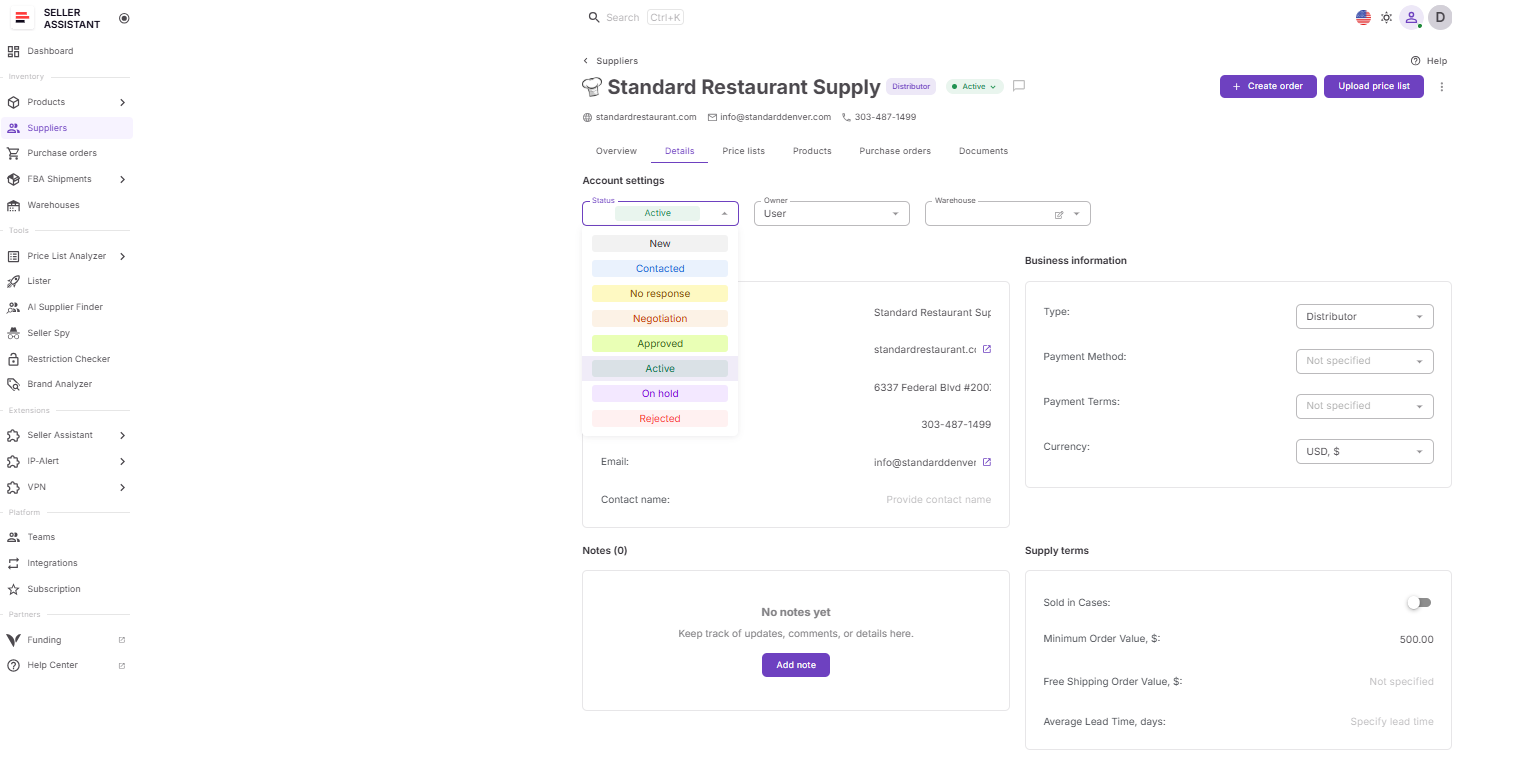
Task: Open the comment icon beside Active badge
Action: 1019,86
